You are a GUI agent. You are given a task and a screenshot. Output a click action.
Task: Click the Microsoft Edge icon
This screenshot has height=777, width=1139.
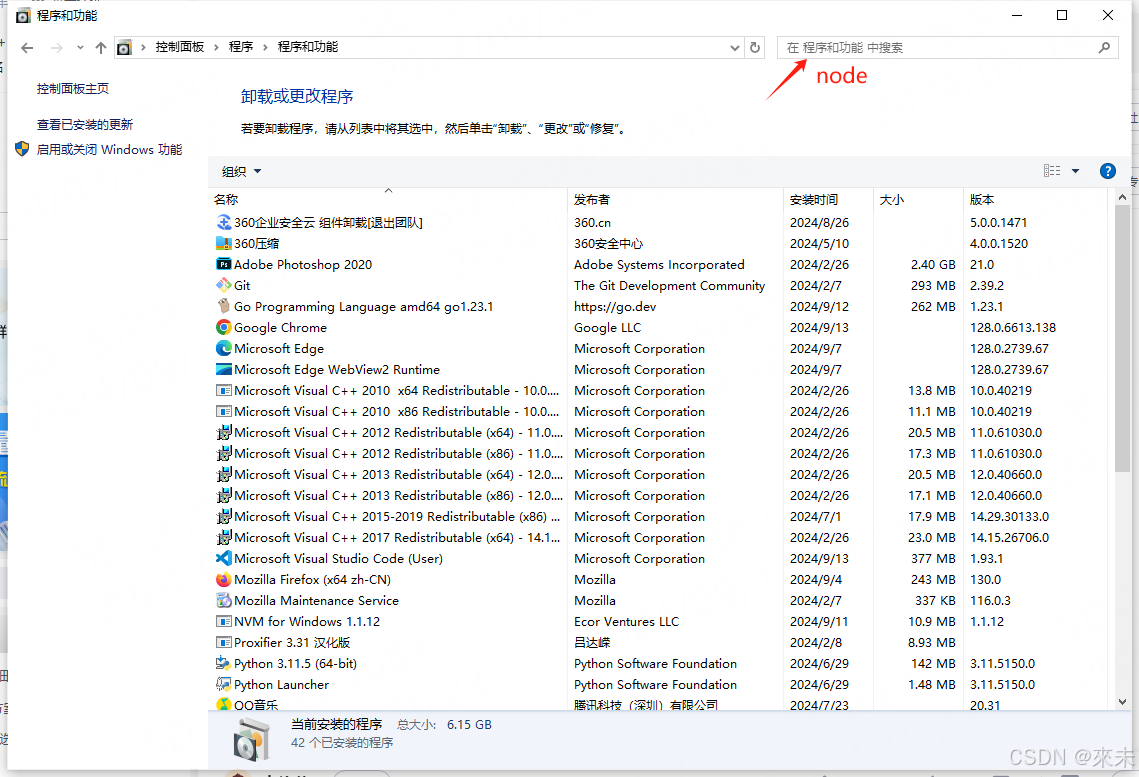point(224,349)
